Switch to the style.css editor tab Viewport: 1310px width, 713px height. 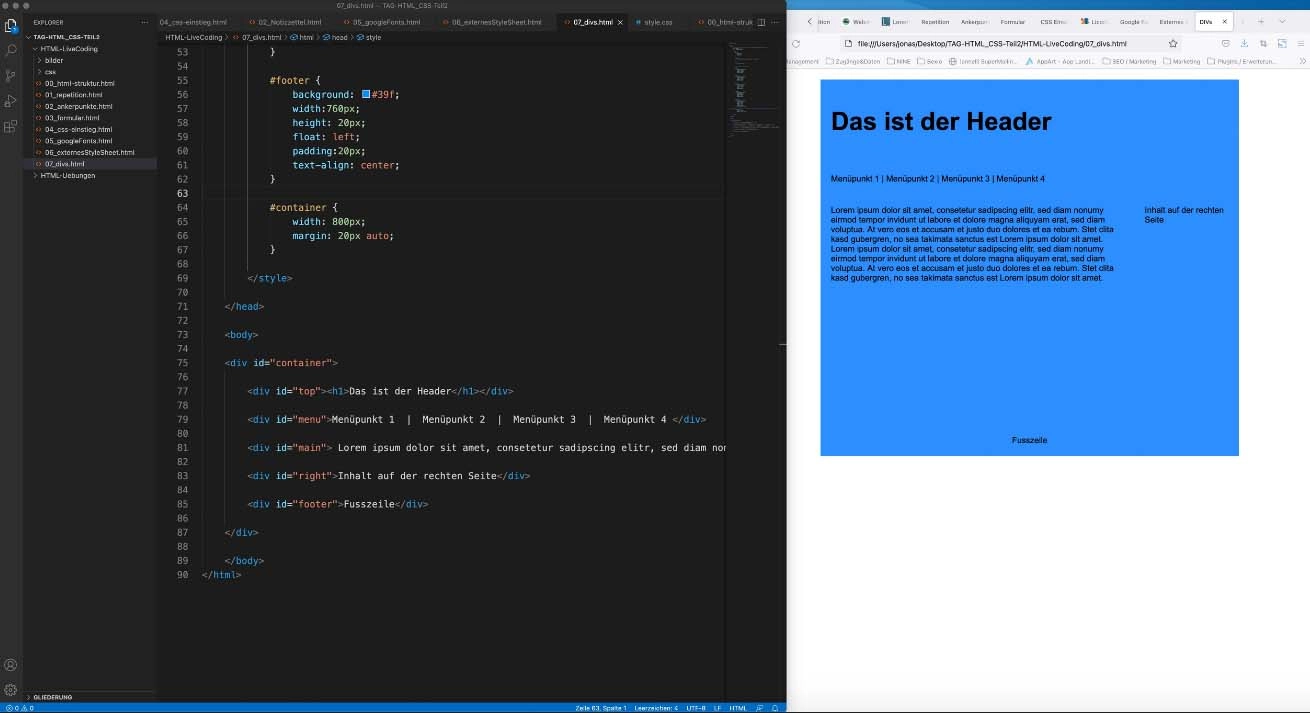pyautogui.click(x=657, y=22)
